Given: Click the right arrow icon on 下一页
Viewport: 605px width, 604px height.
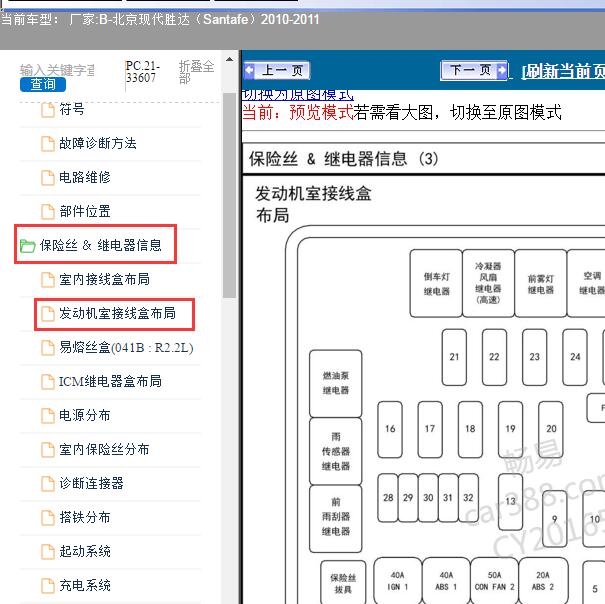Looking at the screenshot, I should [502, 71].
